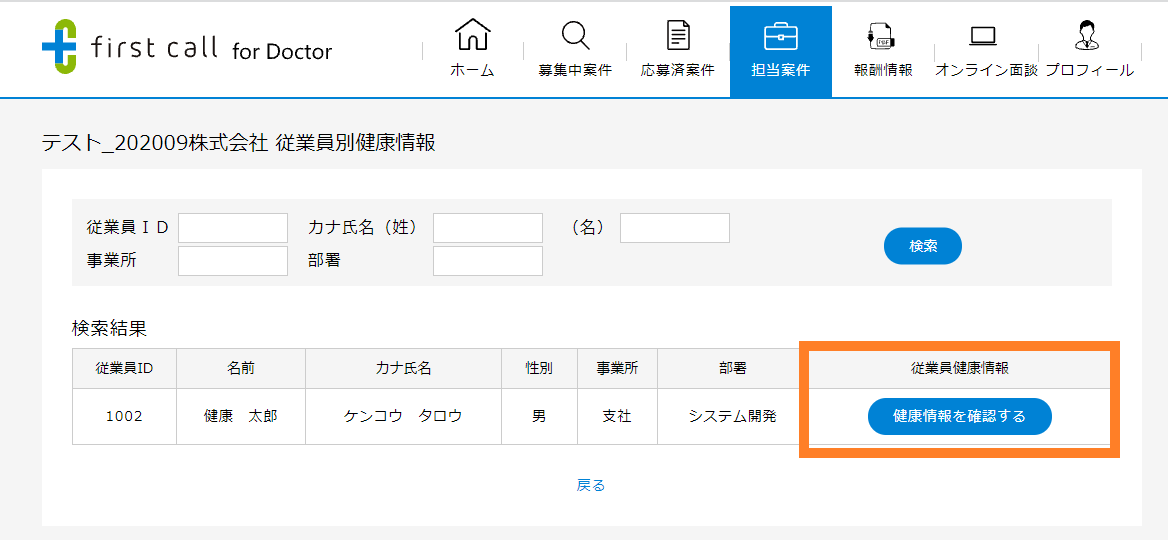Click the 部署 column header

pos(732,368)
